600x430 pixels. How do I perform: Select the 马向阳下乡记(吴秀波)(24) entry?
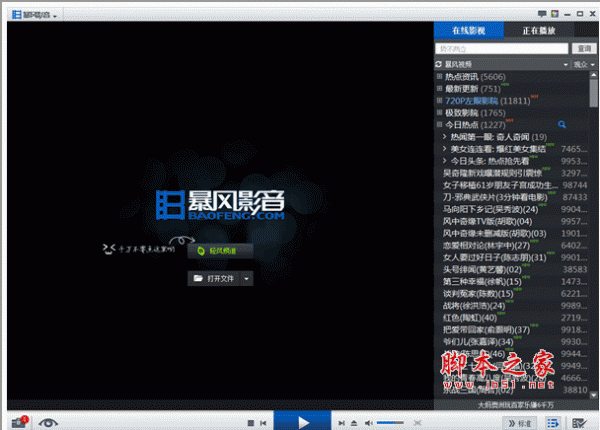(x=515, y=209)
